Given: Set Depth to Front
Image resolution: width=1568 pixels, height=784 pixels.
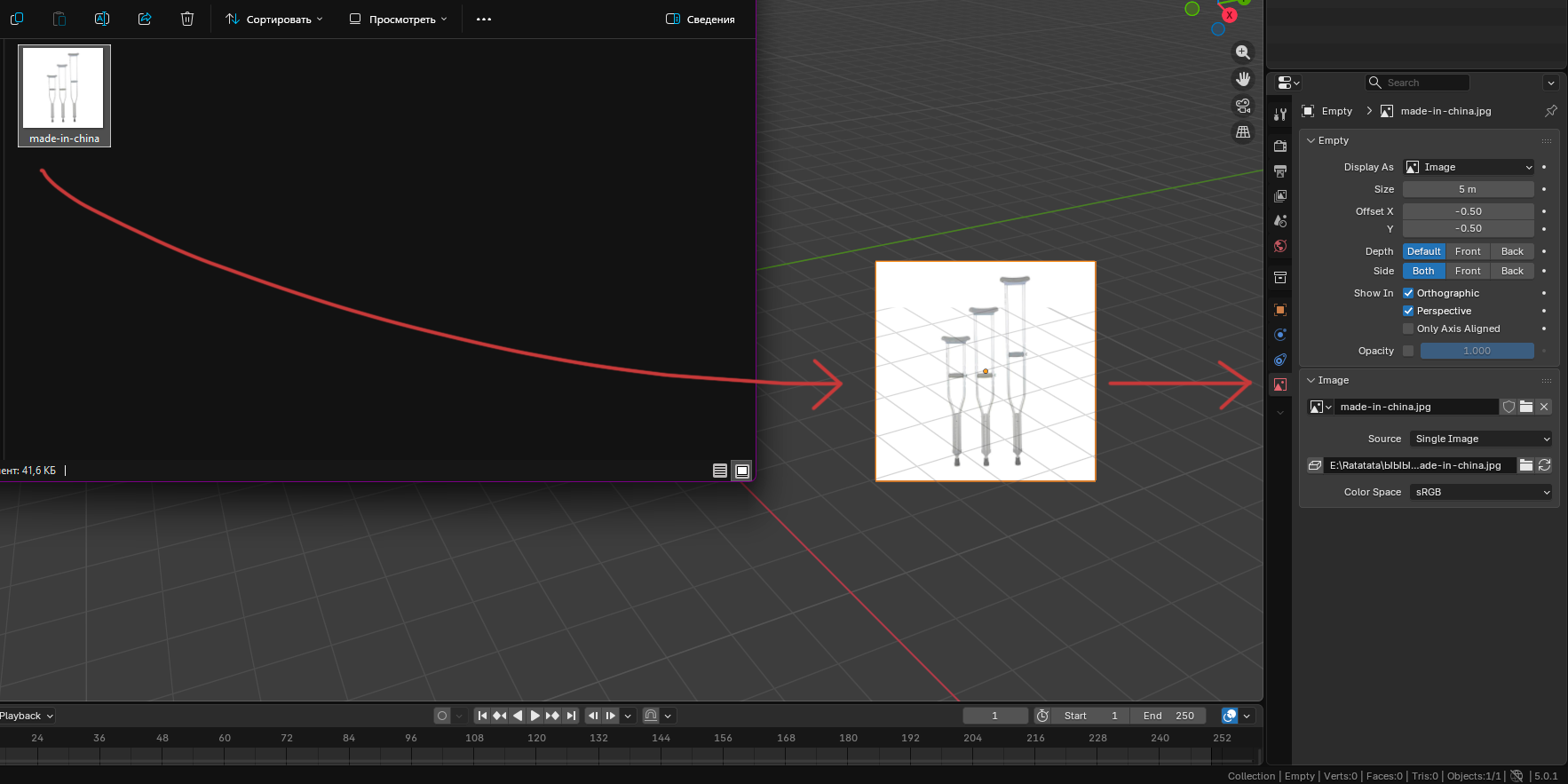Looking at the screenshot, I should click(1468, 251).
